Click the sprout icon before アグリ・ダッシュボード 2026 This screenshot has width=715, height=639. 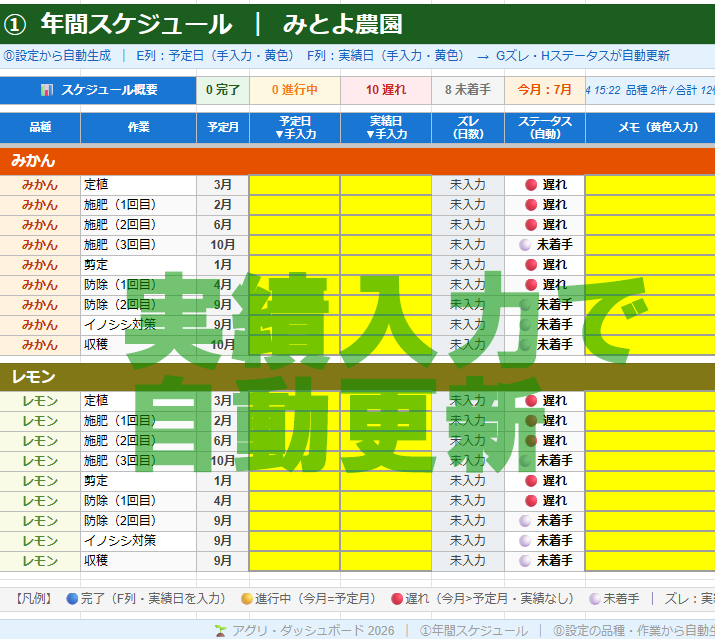(220, 631)
